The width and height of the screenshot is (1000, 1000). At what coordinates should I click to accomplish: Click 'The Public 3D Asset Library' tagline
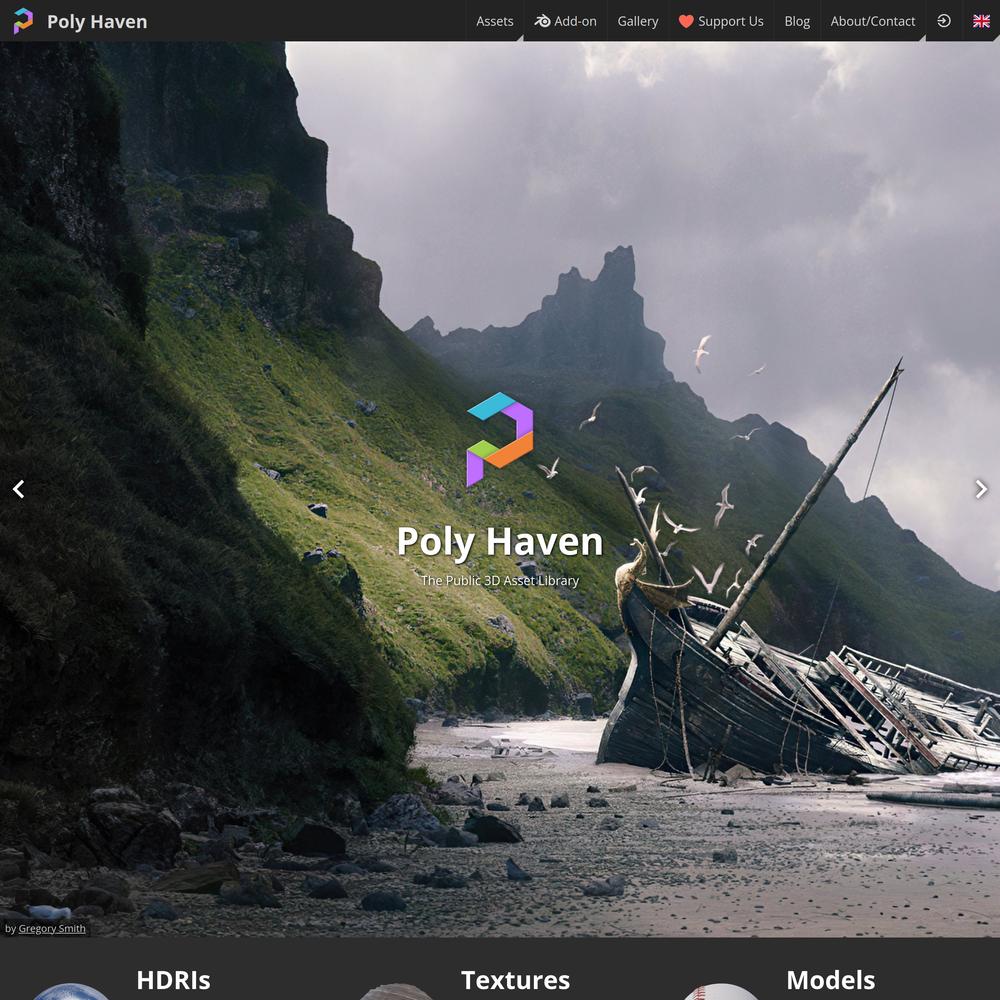click(x=500, y=580)
